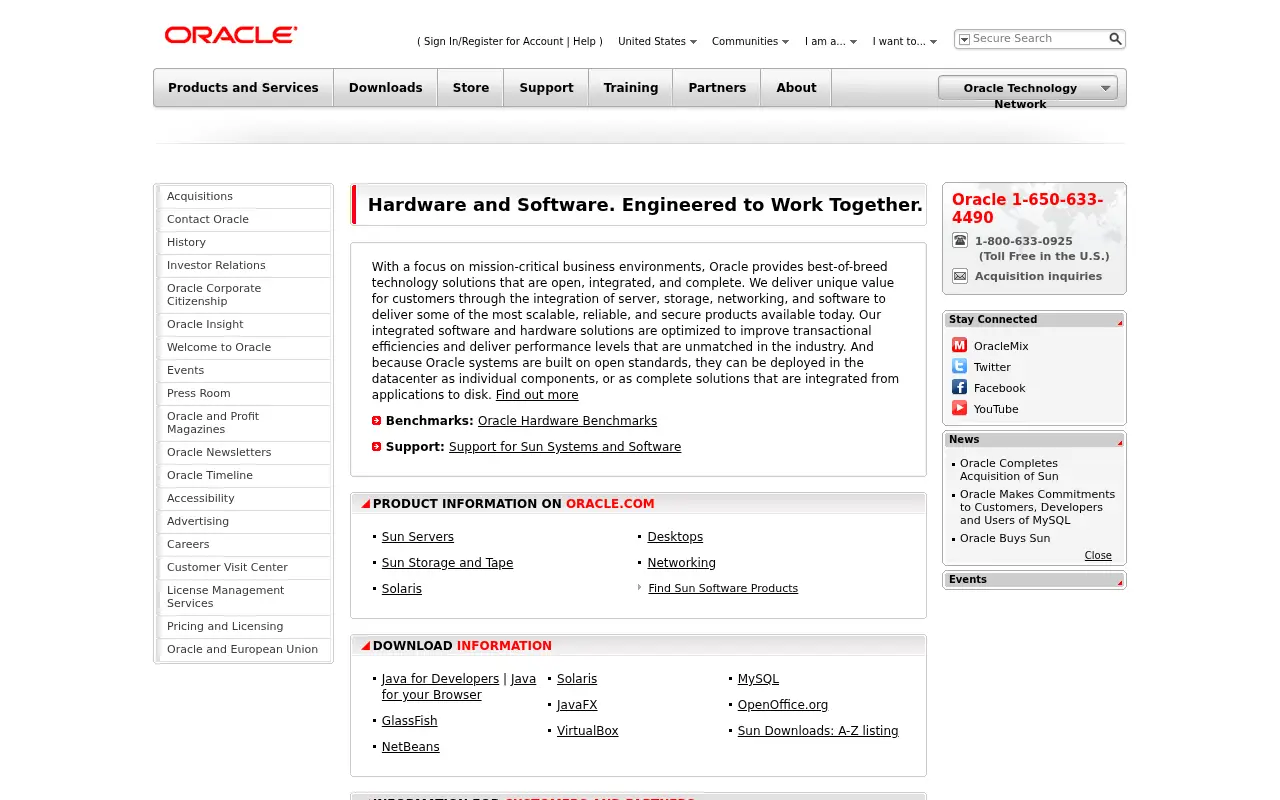The height and width of the screenshot is (800, 1280).
Task: Open the Products and Services menu
Action: (243, 88)
